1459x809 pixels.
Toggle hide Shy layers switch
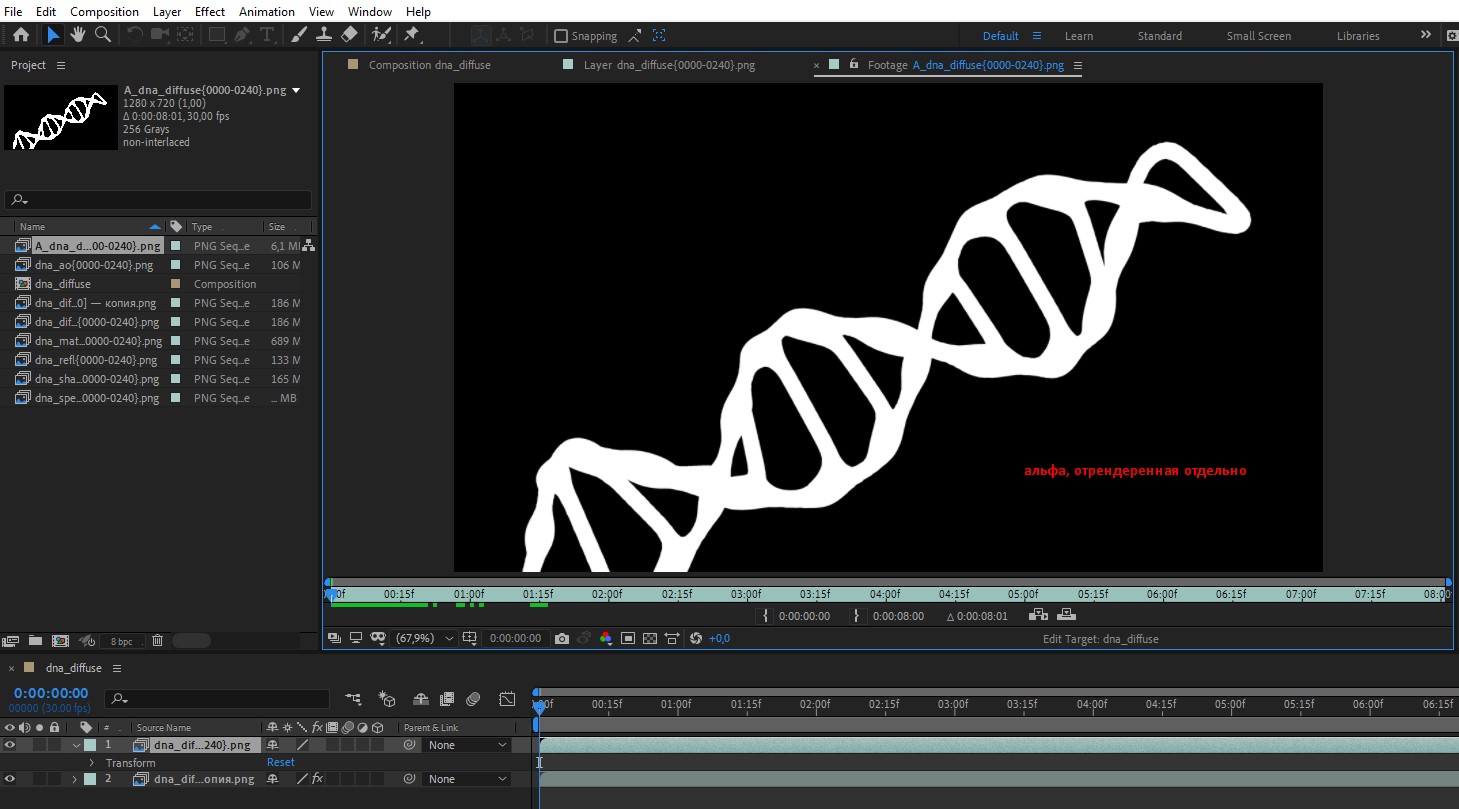420,699
